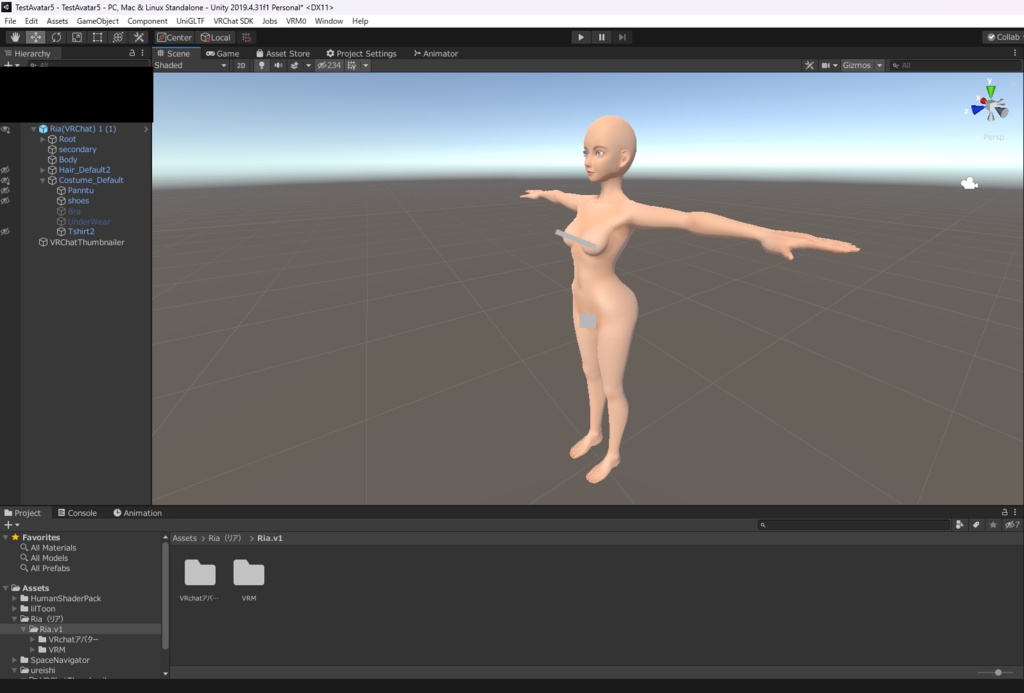Switch to the Console tab
This screenshot has height=693, width=1024.
point(77,513)
